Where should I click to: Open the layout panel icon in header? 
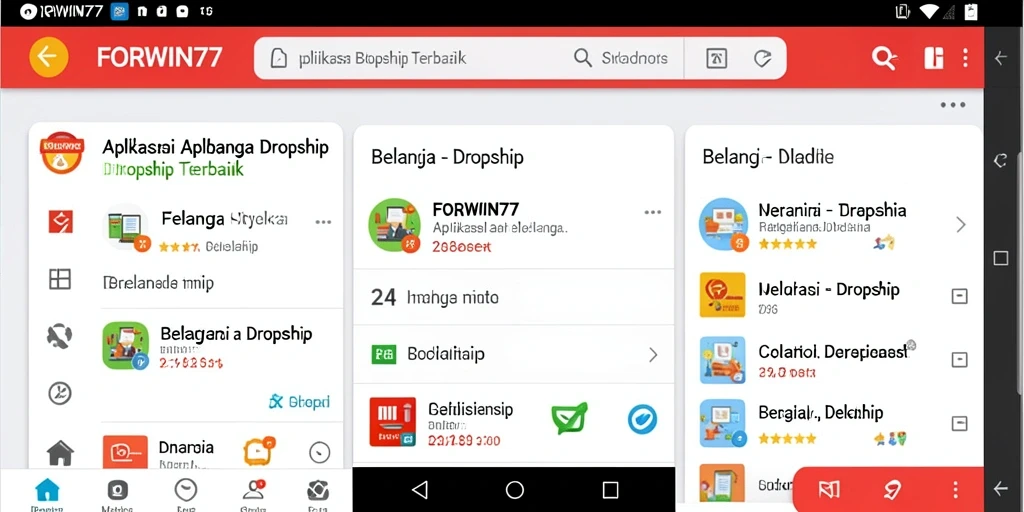point(934,58)
